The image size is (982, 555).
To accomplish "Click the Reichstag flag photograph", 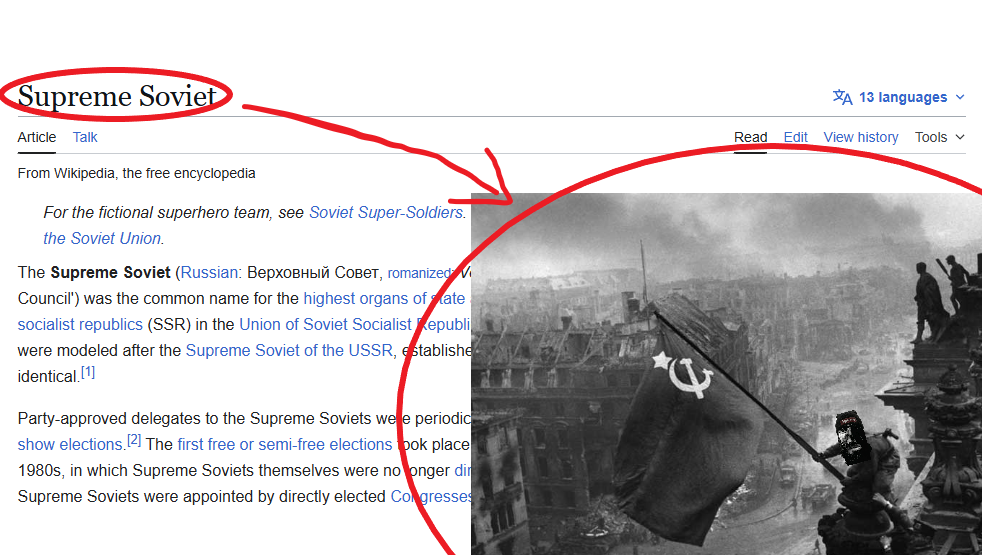I will [x=726, y=374].
